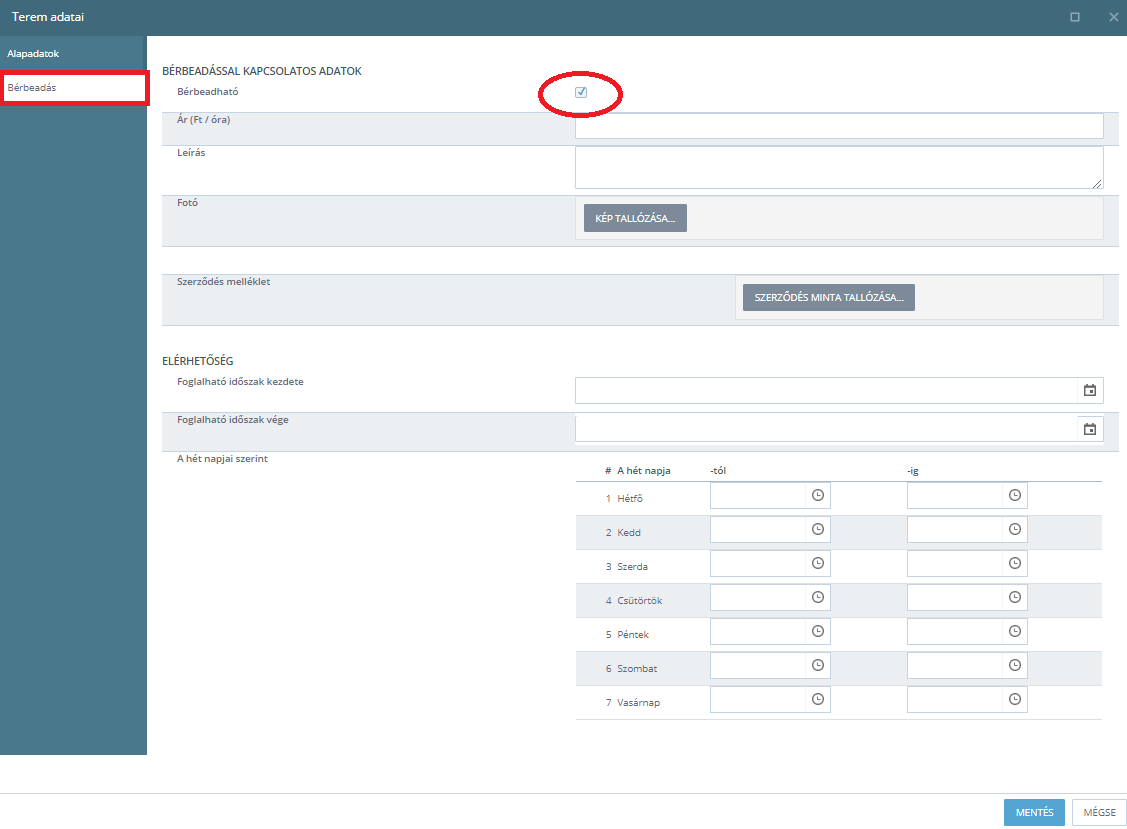Open clock picker for Péntek -tól time
The image size is (1127, 829).
point(818,631)
